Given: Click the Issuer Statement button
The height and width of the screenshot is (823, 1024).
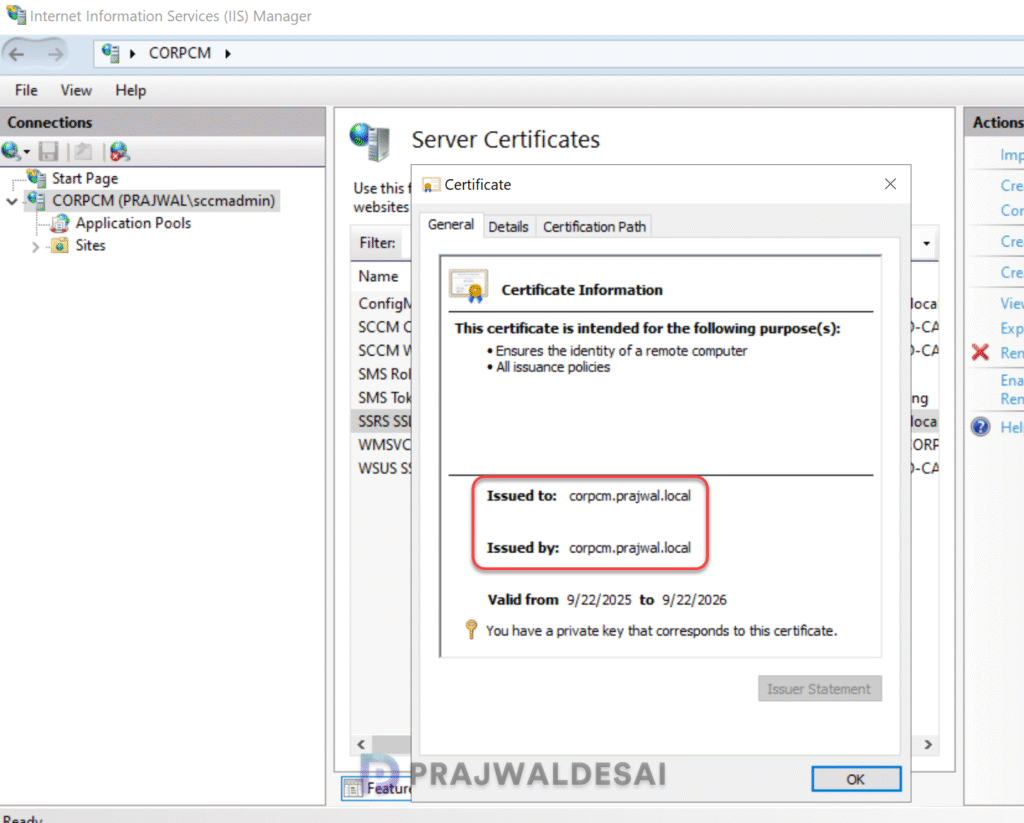Looking at the screenshot, I should click(819, 689).
